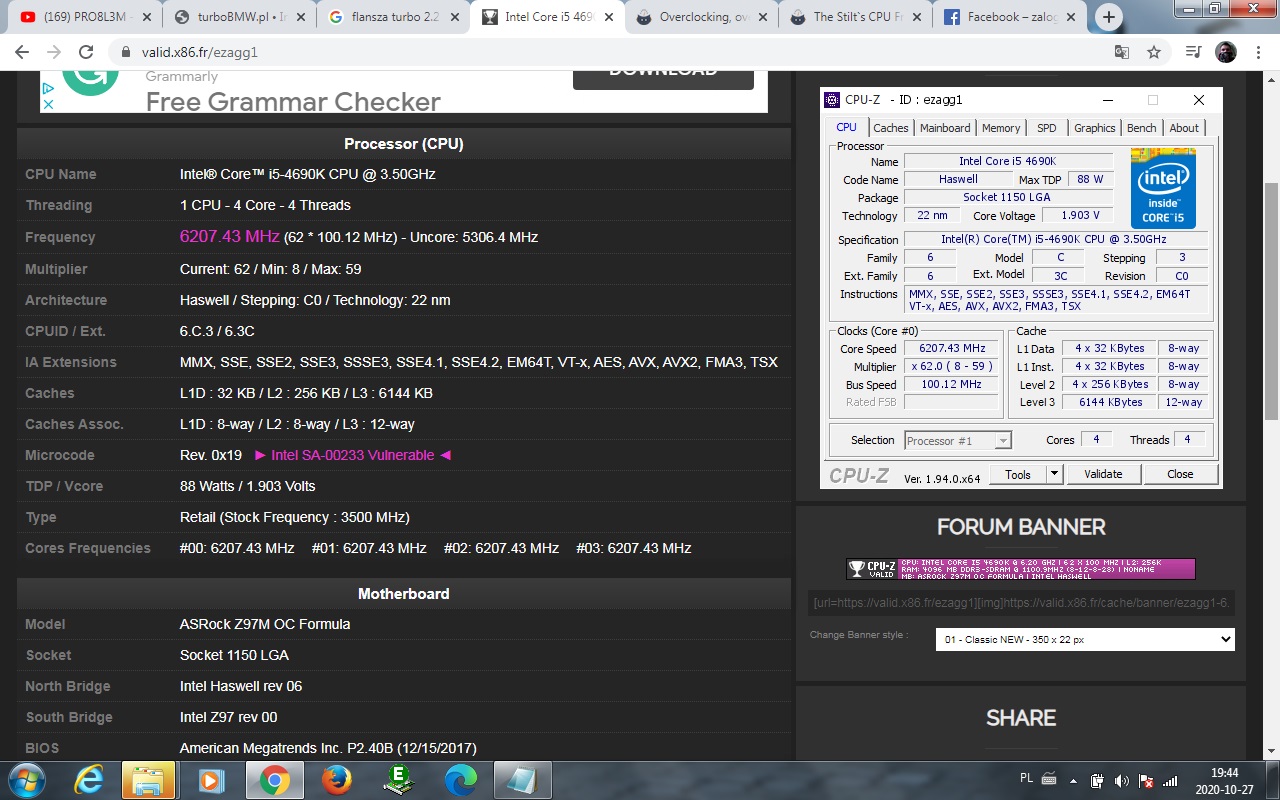
Task: Switch to The Stilt's CPU tab
Action: pyautogui.click(x=852, y=17)
